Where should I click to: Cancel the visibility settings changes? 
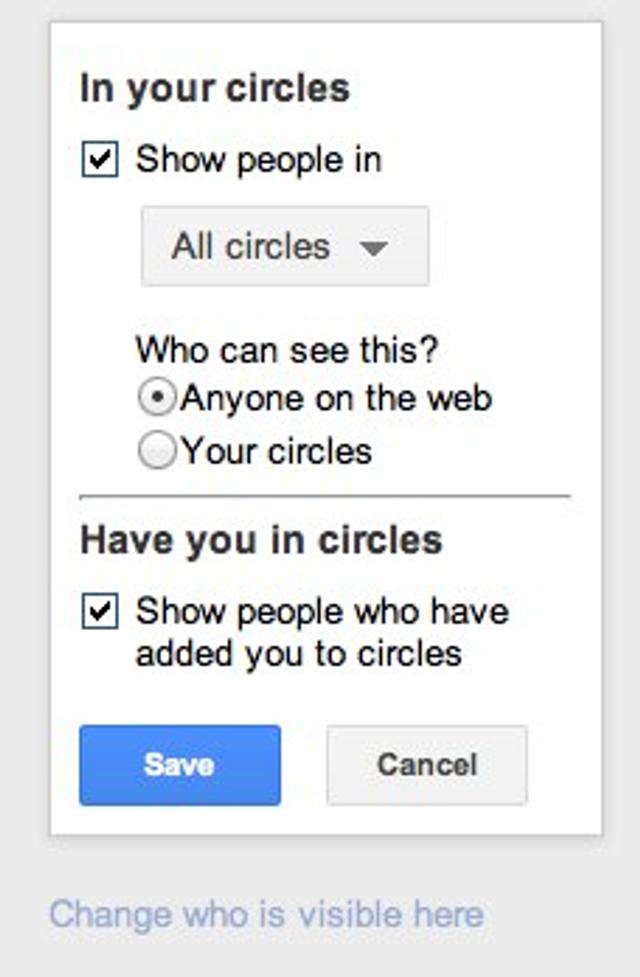pyautogui.click(x=426, y=764)
